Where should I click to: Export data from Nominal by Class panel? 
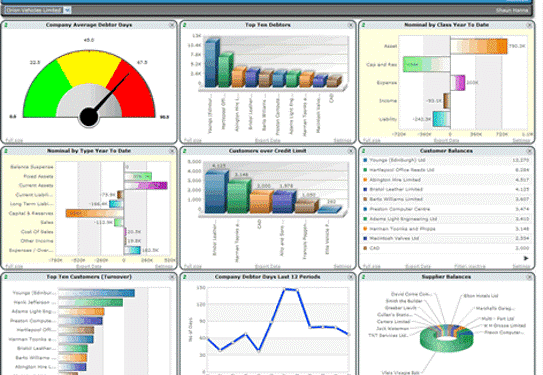coord(446,140)
